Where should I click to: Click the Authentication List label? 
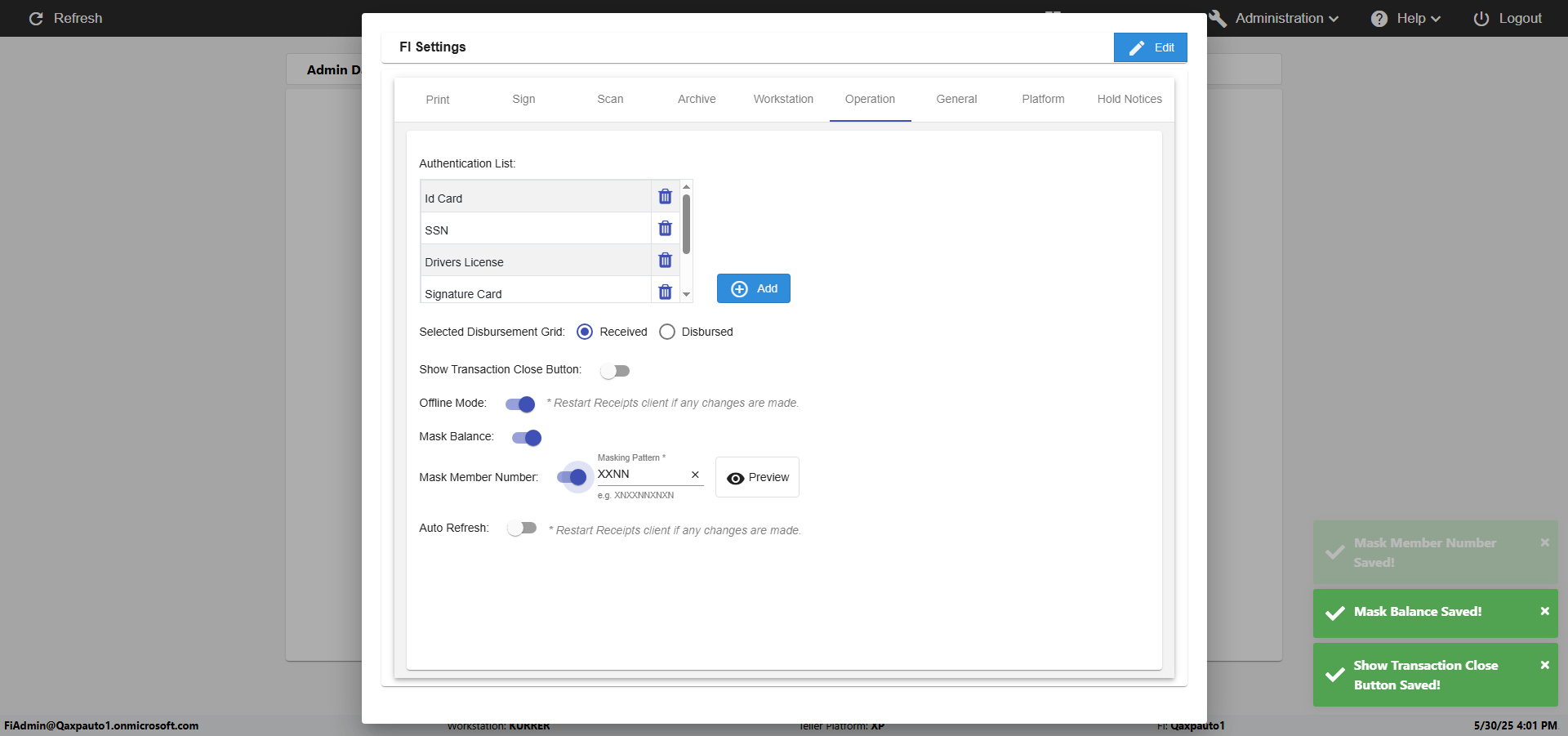(x=467, y=163)
